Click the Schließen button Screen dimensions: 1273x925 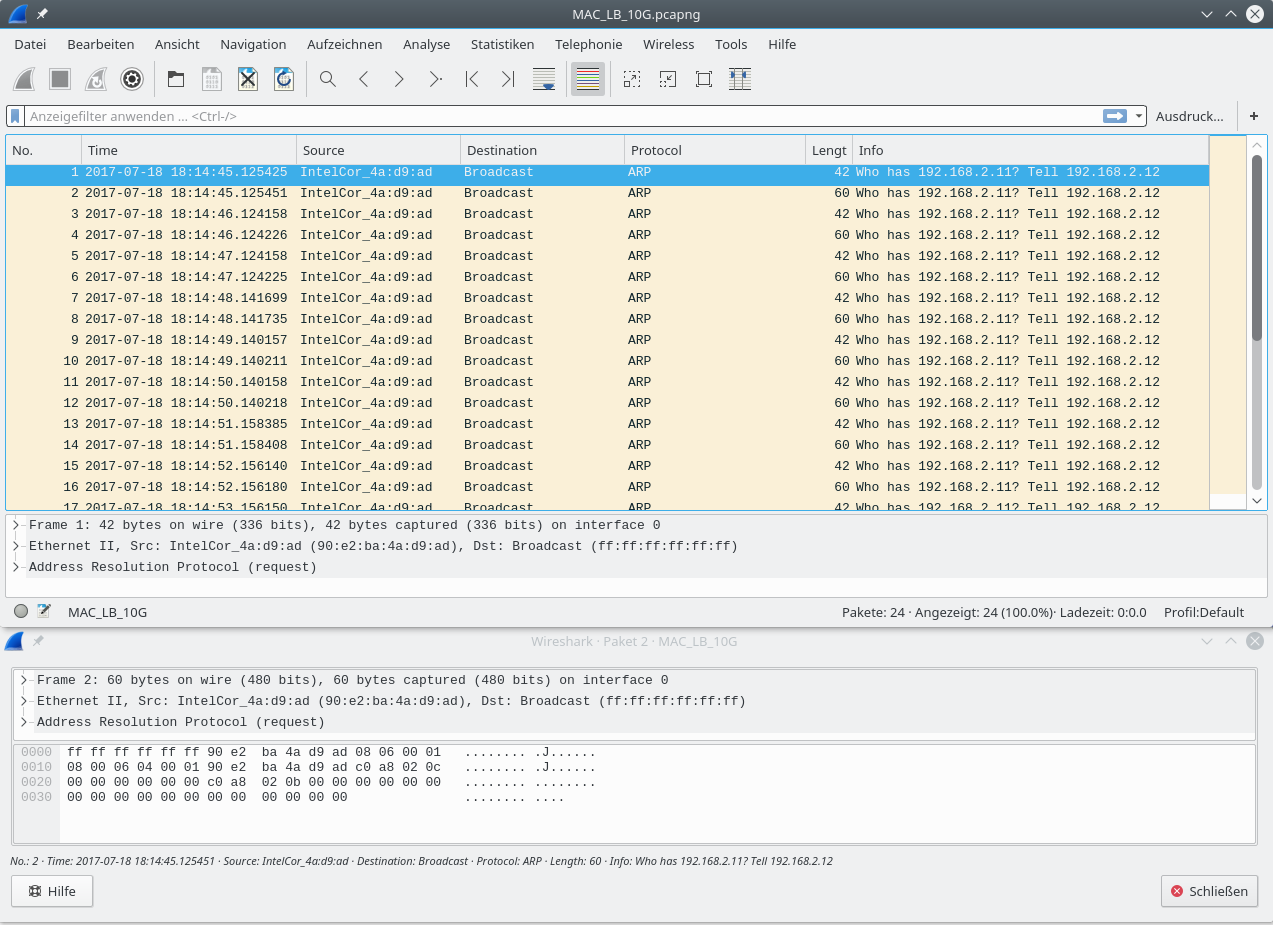tap(1209, 891)
